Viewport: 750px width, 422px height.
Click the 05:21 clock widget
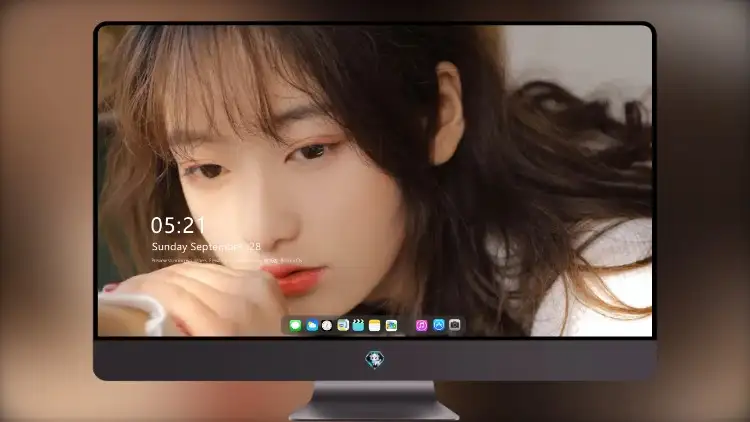[178, 225]
